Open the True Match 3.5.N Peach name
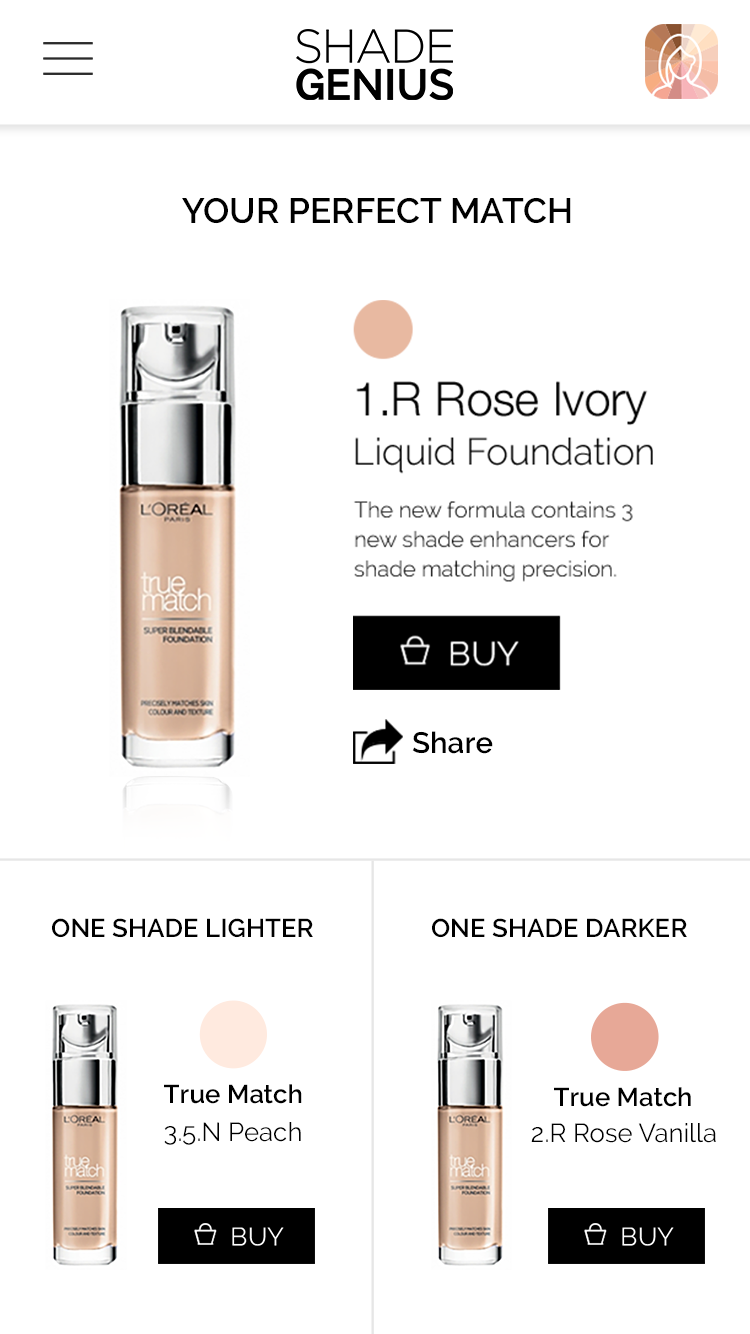The height and width of the screenshot is (1334, 750). pyautogui.click(x=233, y=1113)
